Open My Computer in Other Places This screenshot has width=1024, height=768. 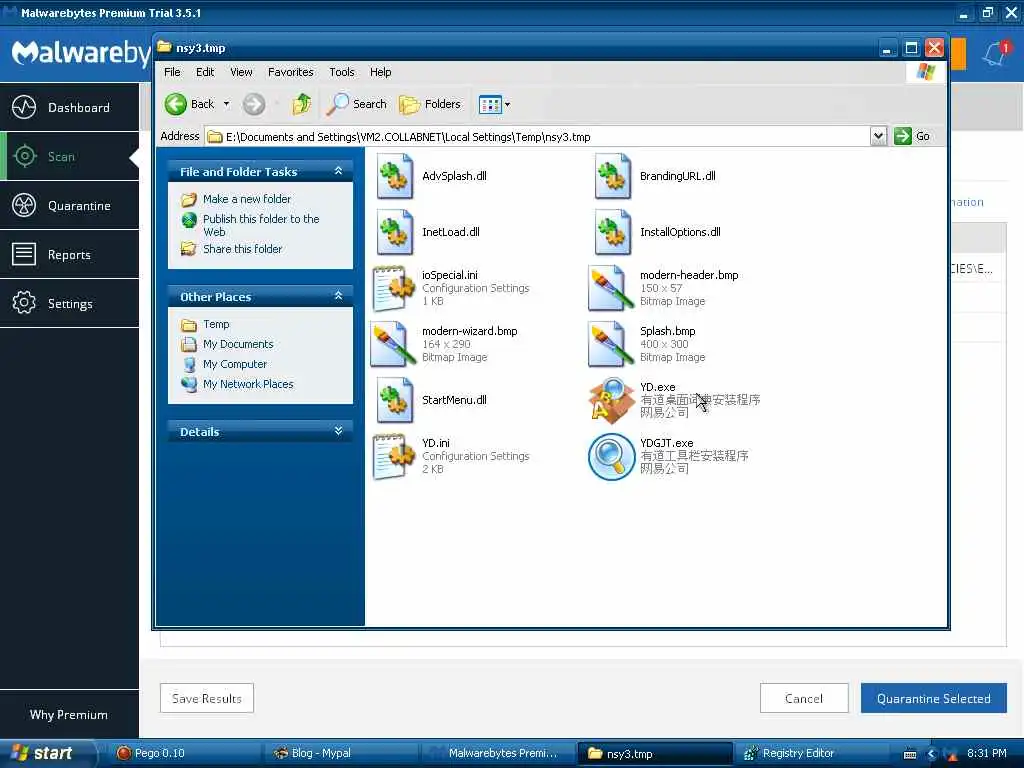pyautogui.click(x=234, y=364)
